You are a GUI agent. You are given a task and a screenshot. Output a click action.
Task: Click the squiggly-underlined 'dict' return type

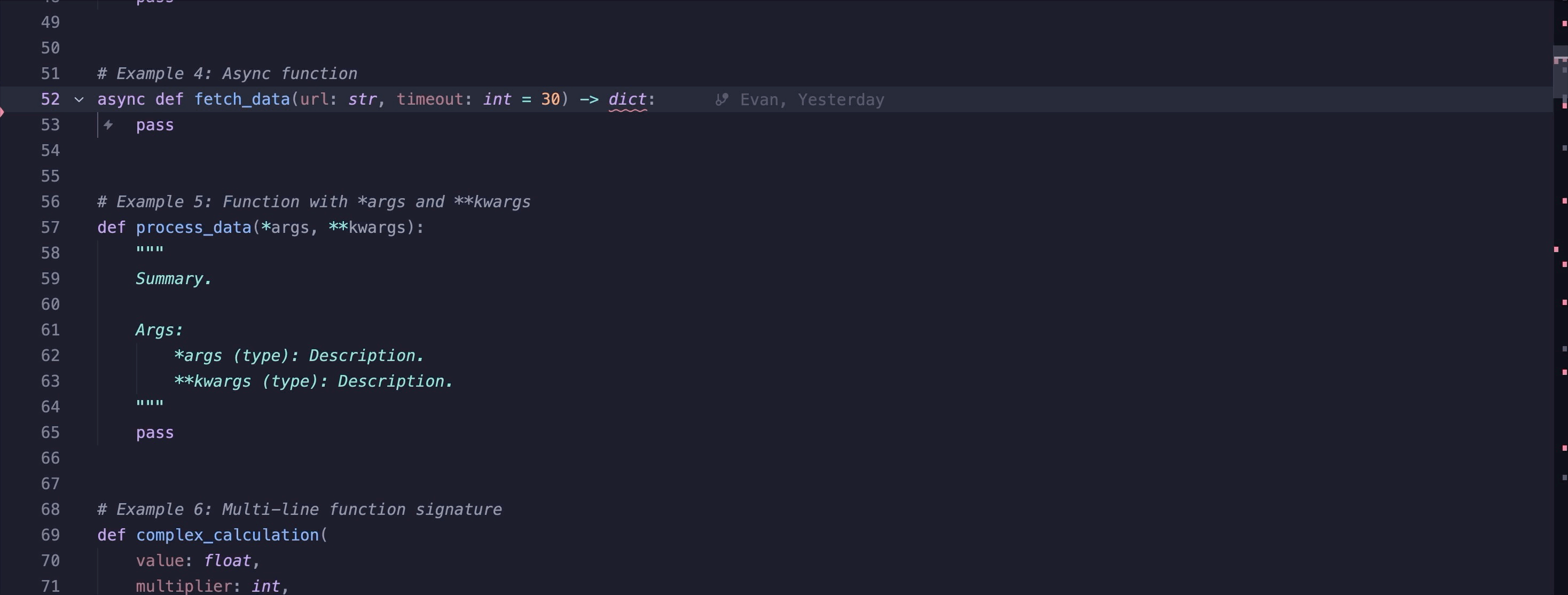pos(627,99)
